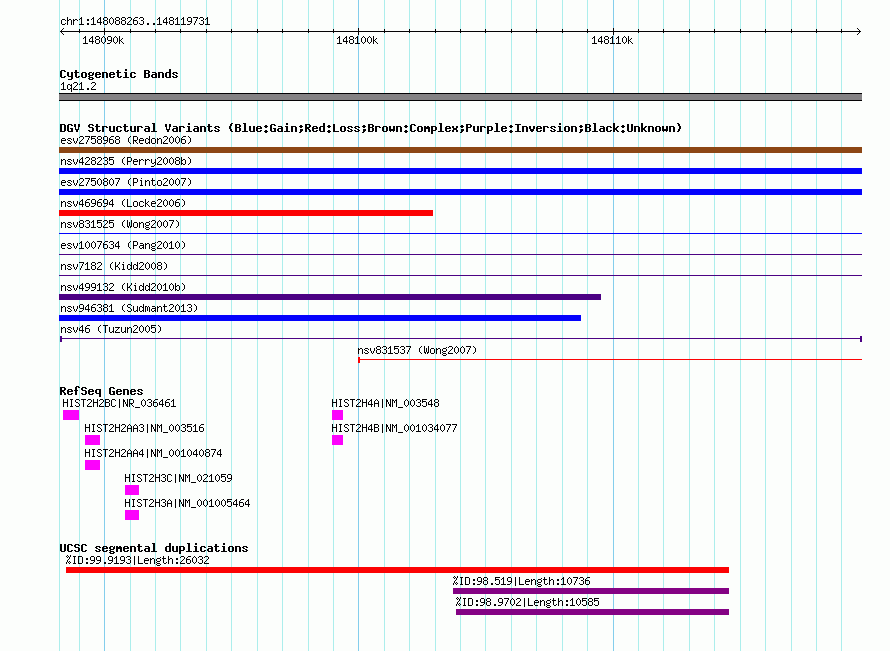Click the "nsv428235 (Perry2008b)" label
890x651 pixels.
[126, 161]
